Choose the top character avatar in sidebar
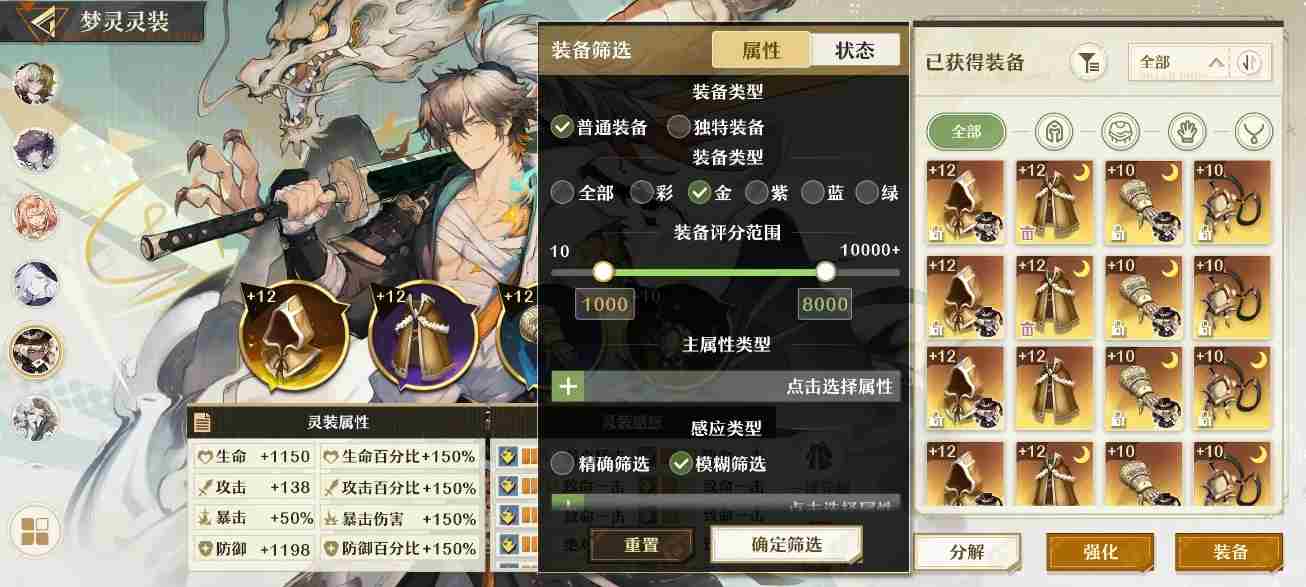Viewport: 1306px width, 587px height. 35,83
